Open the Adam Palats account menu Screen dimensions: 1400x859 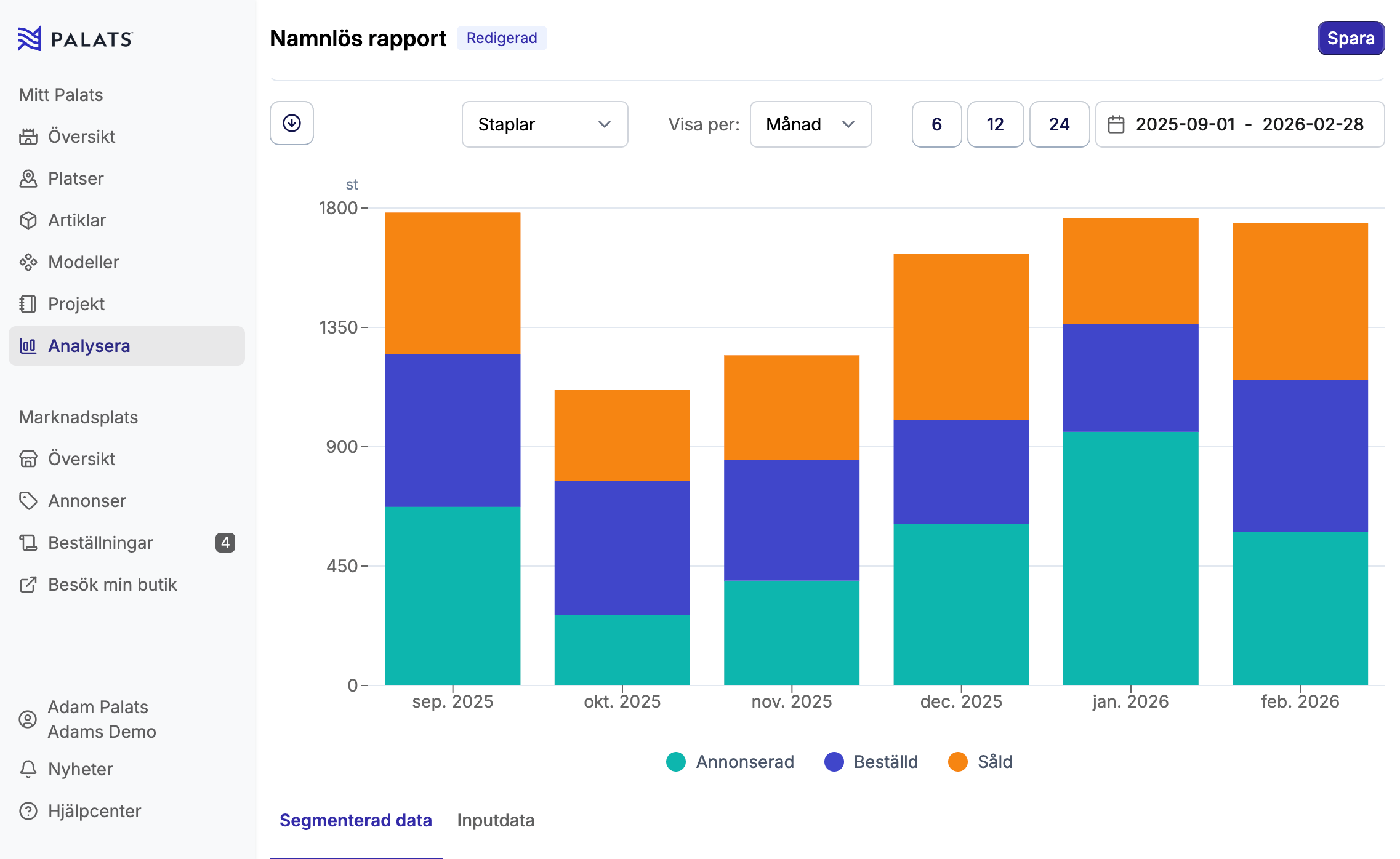coord(102,719)
